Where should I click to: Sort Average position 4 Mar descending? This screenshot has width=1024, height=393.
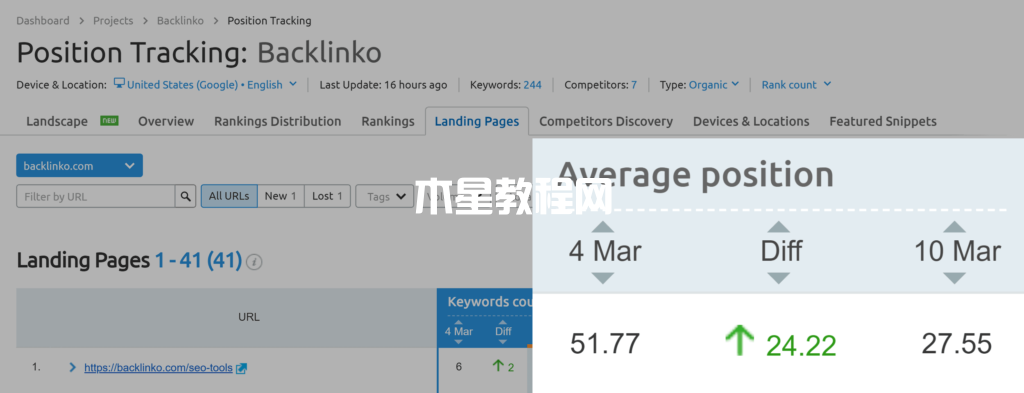tap(603, 278)
